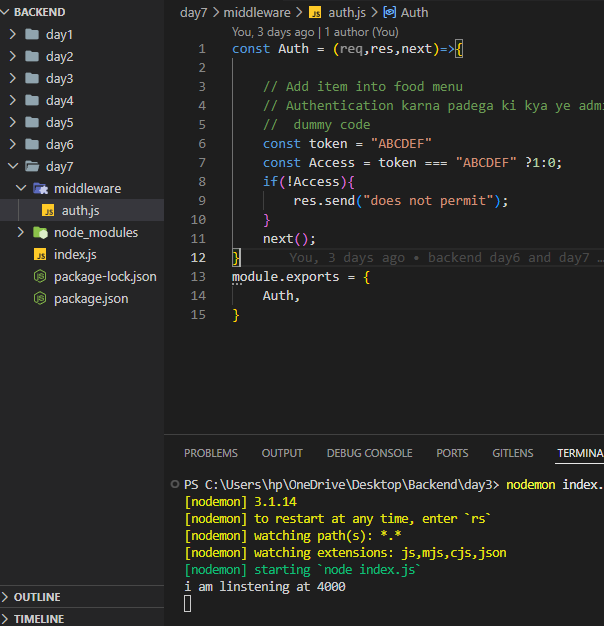Switch to the OUTPUT panel tab
The image size is (604, 626).
click(x=282, y=453)
